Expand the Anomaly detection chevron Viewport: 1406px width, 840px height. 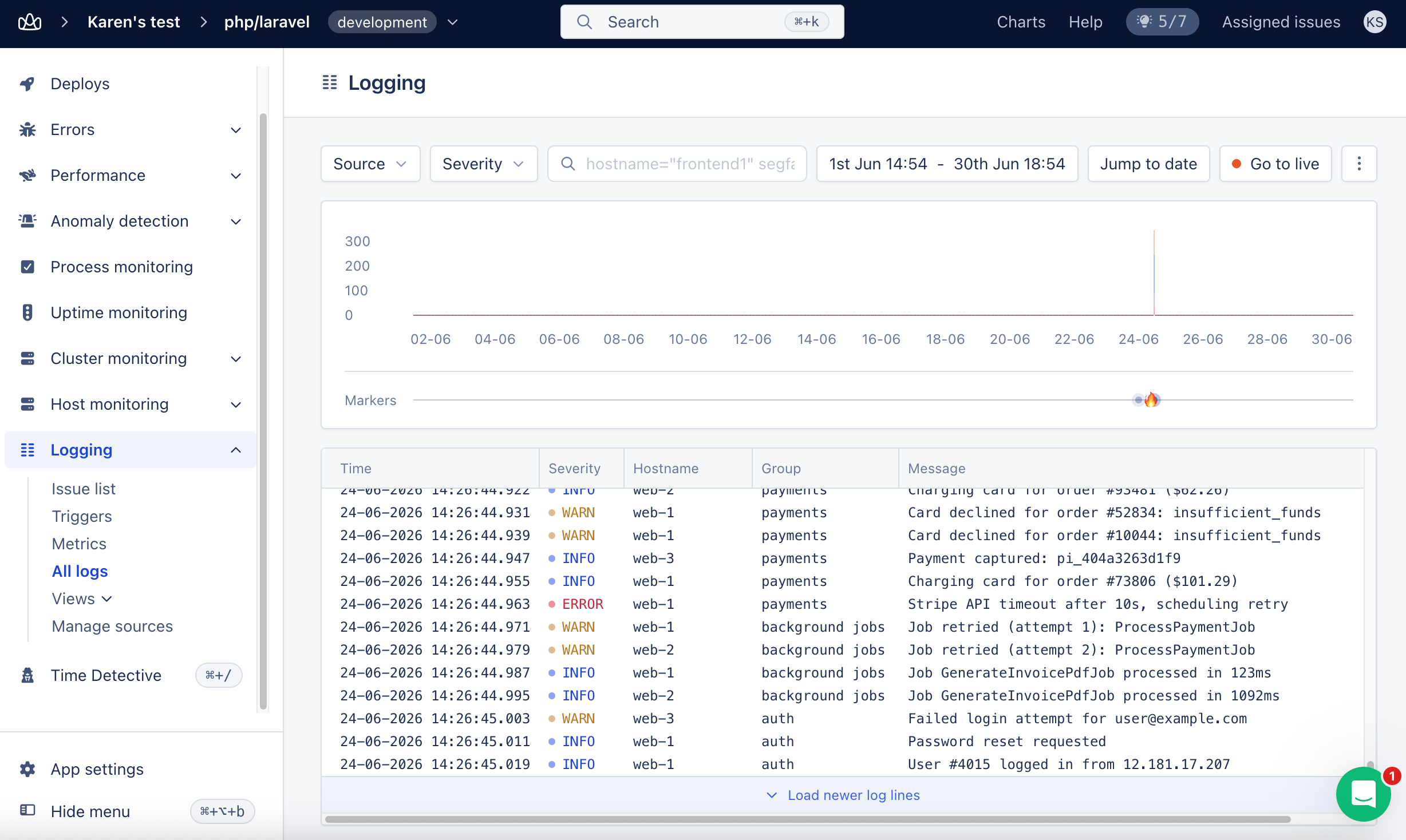(236, 221)
